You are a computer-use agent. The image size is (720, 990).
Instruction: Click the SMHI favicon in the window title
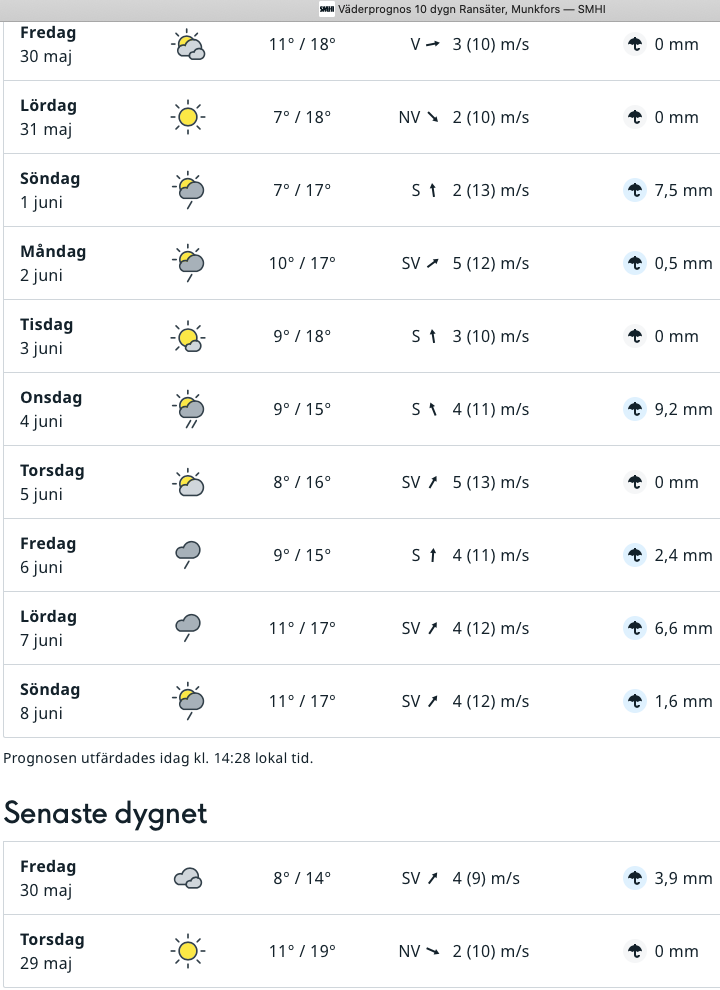coord(327,9)
